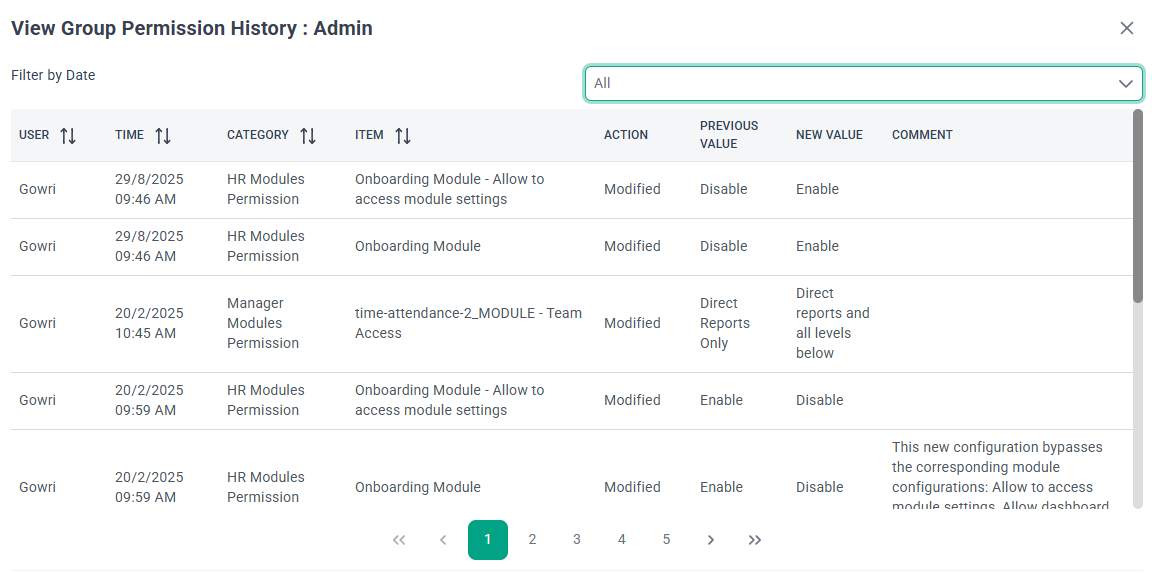Image resolution: width=1152 pixels, height=573 pixels.
Task: Select page 2 in pagination
Action: (x=532, y=540)
